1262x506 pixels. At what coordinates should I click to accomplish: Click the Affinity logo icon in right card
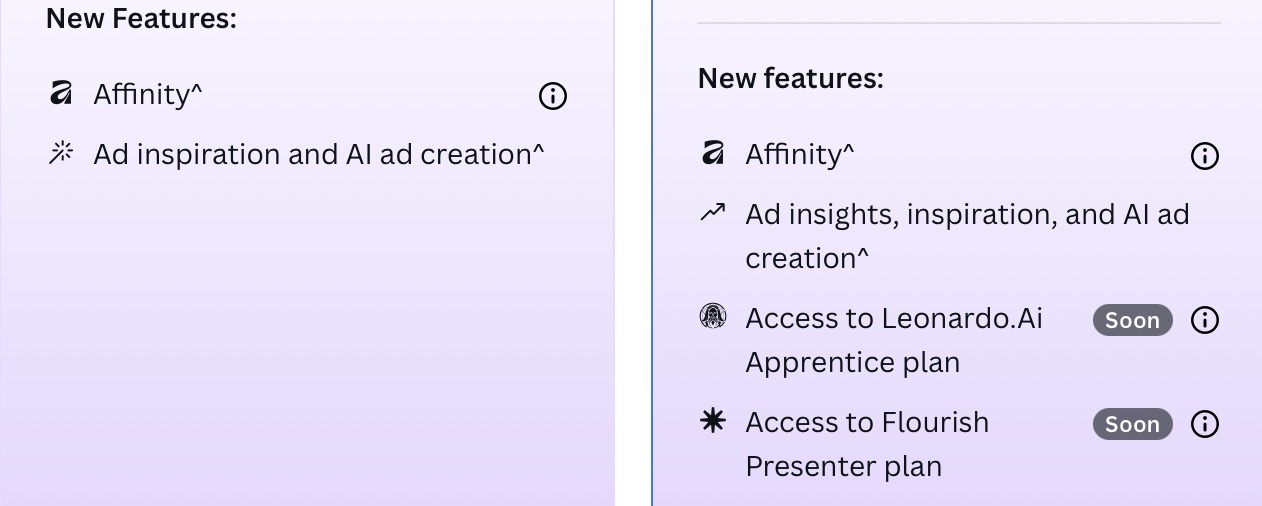(713, 154)
